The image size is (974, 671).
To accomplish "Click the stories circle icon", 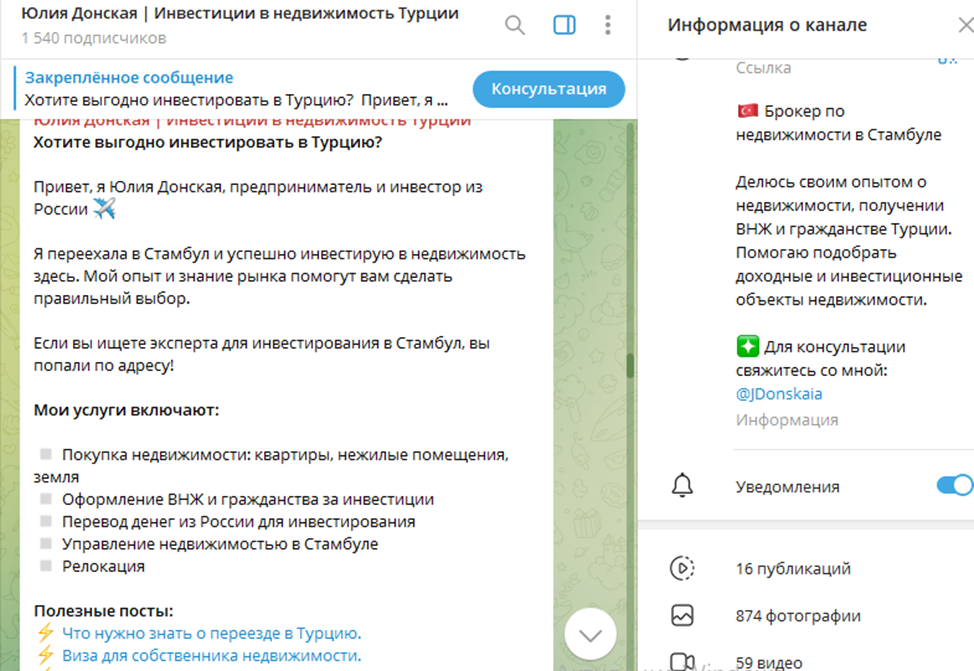I will coord(682,568).
